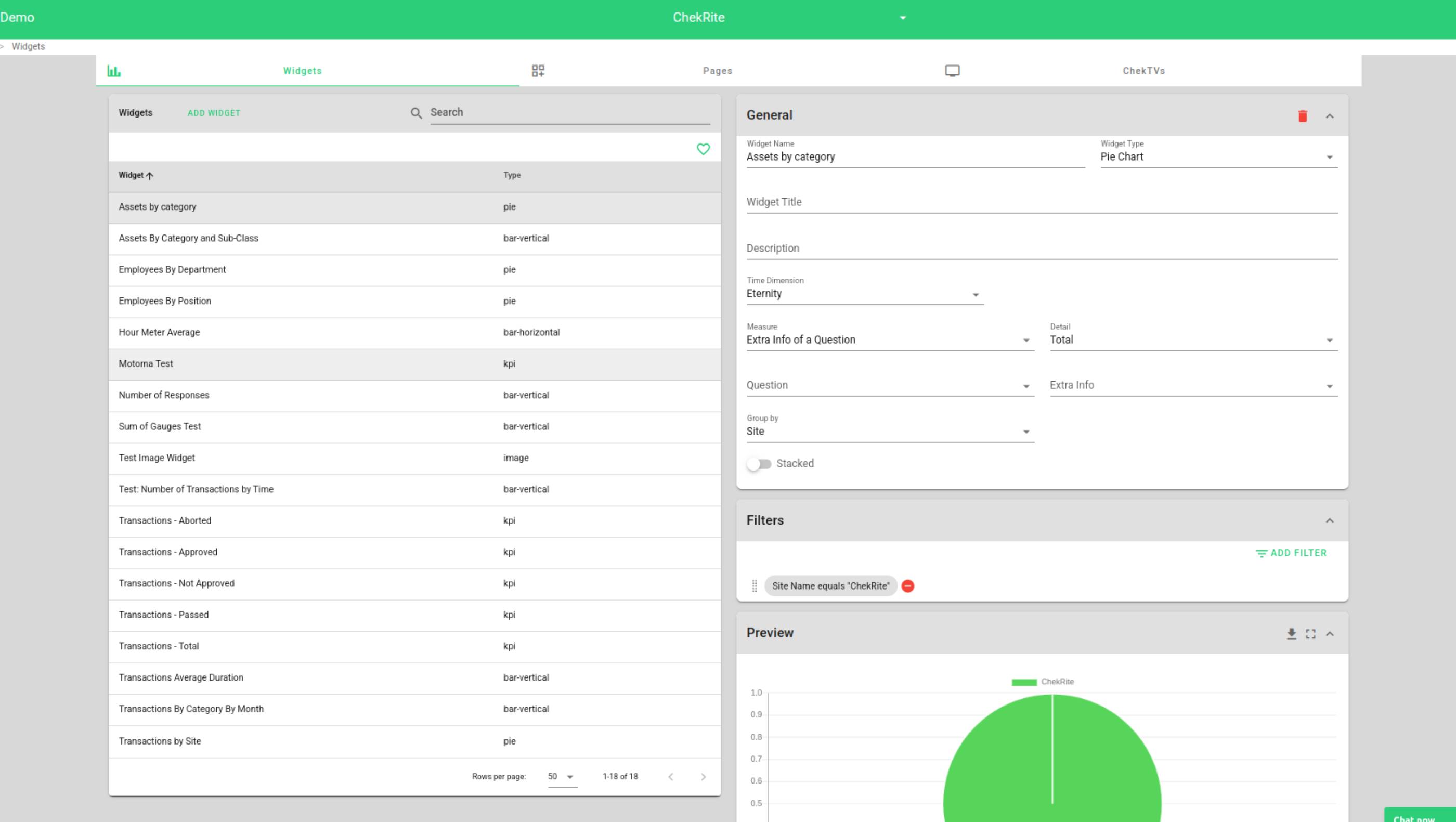Screen dimensions: 1456x822
Task: Select Transactions By Category By Month row
Action: (414, 710)
